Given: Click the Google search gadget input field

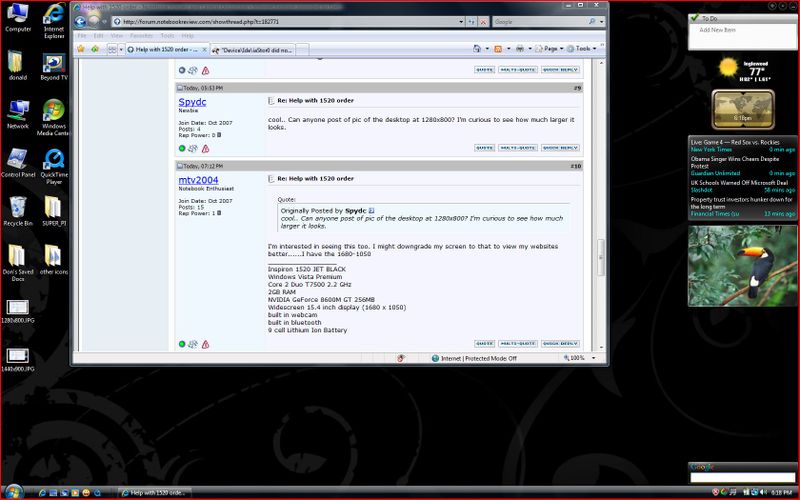Looking at the screenshot, I should [x=742, y=478].
